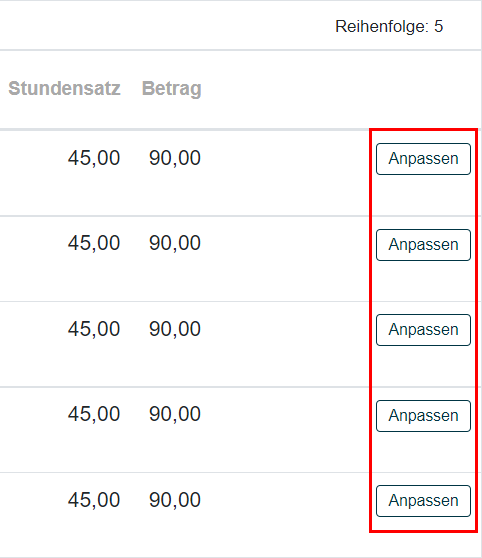This screenshot has width=482, height=558.
Task: Click Anpassen button in last row
Action: click(x=423, y=501)
